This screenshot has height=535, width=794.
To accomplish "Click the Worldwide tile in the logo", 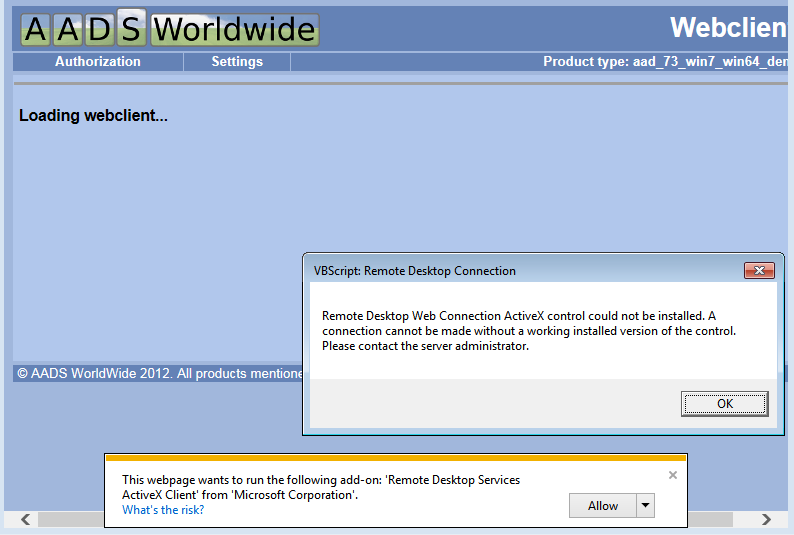I will click(234, 30).
